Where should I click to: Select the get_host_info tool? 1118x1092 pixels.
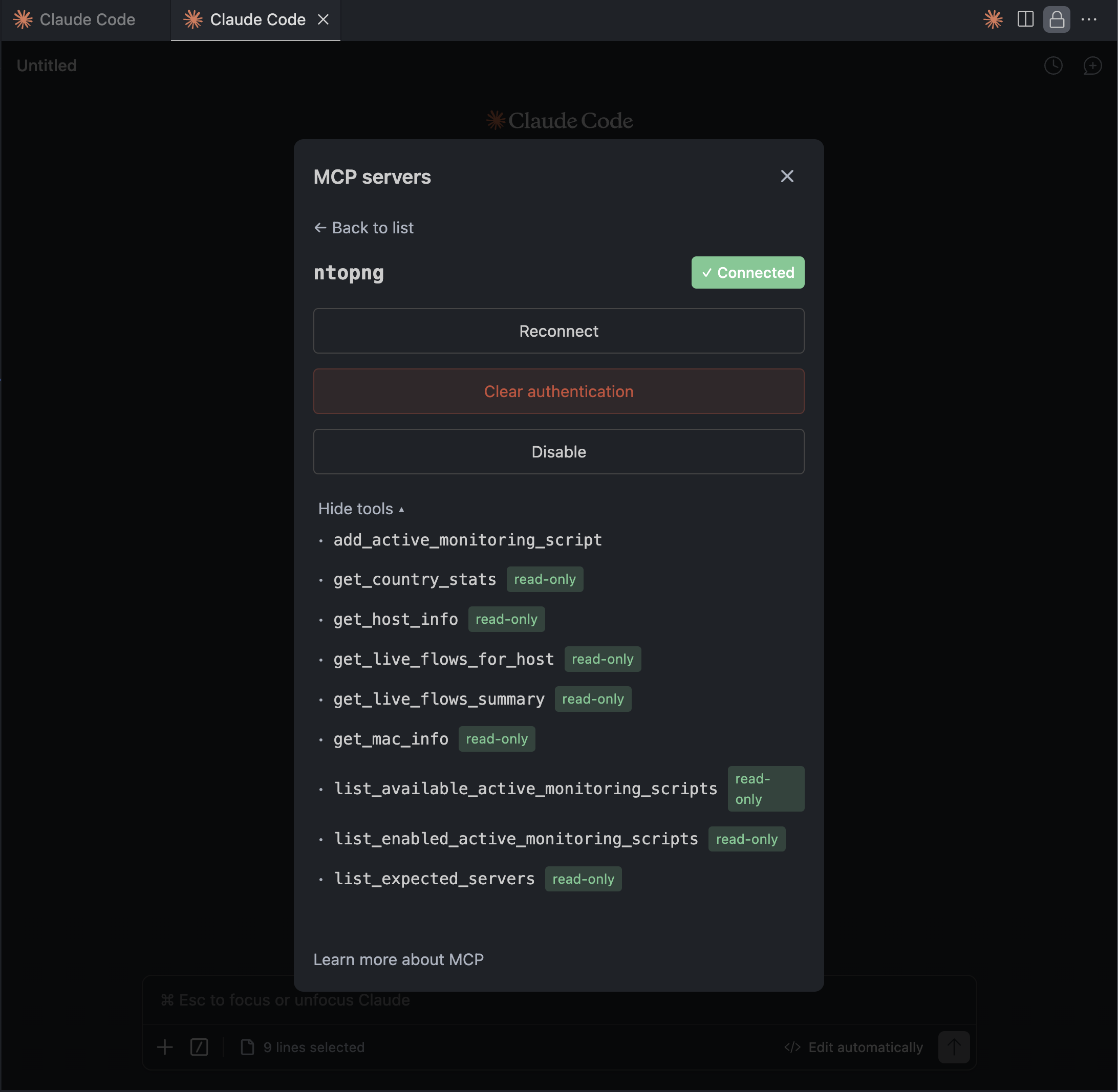click(396, 619)
